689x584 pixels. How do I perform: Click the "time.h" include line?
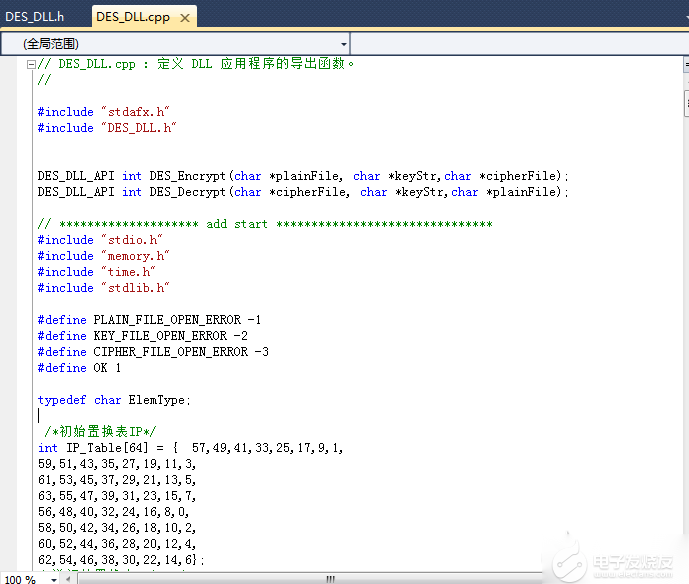tap(126, 272)
